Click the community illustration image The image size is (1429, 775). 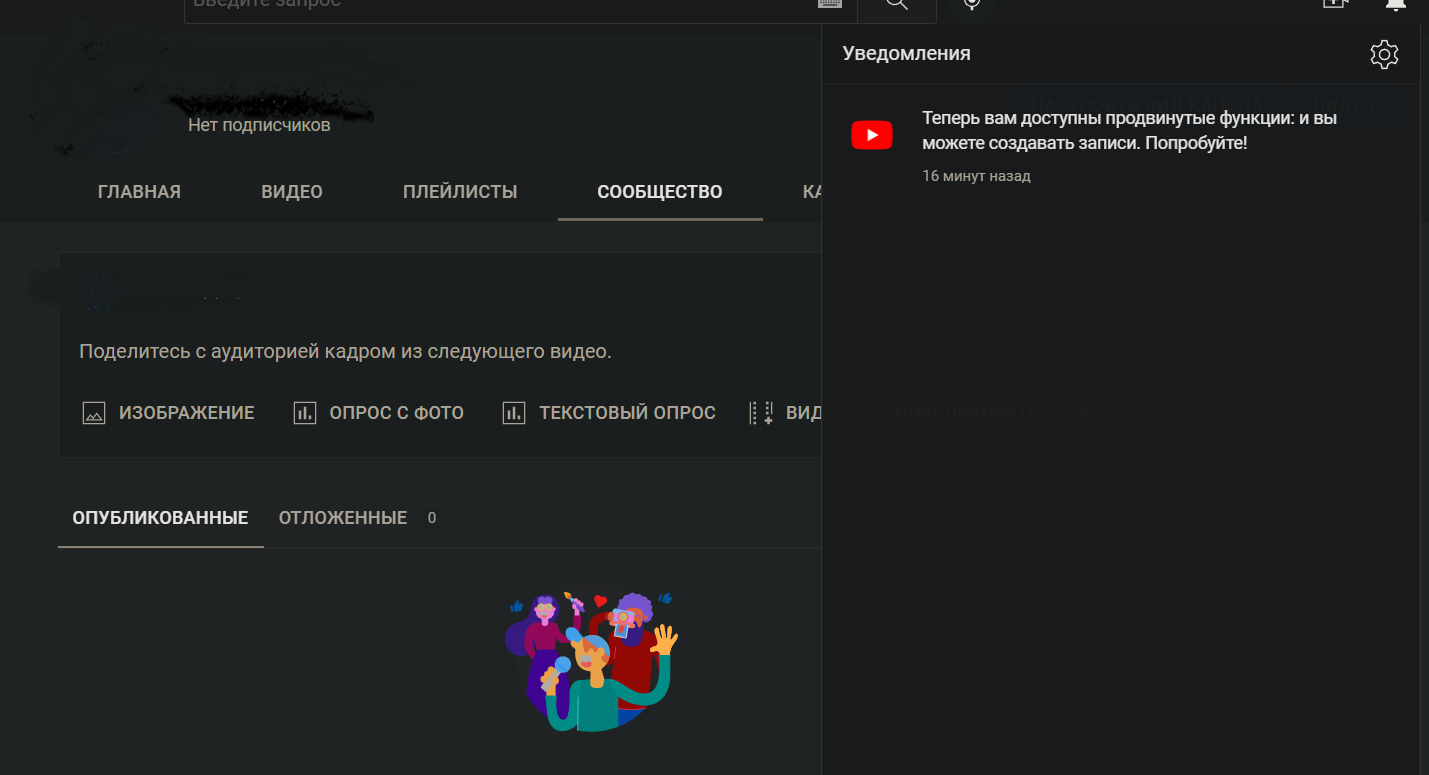pos(592,660)
